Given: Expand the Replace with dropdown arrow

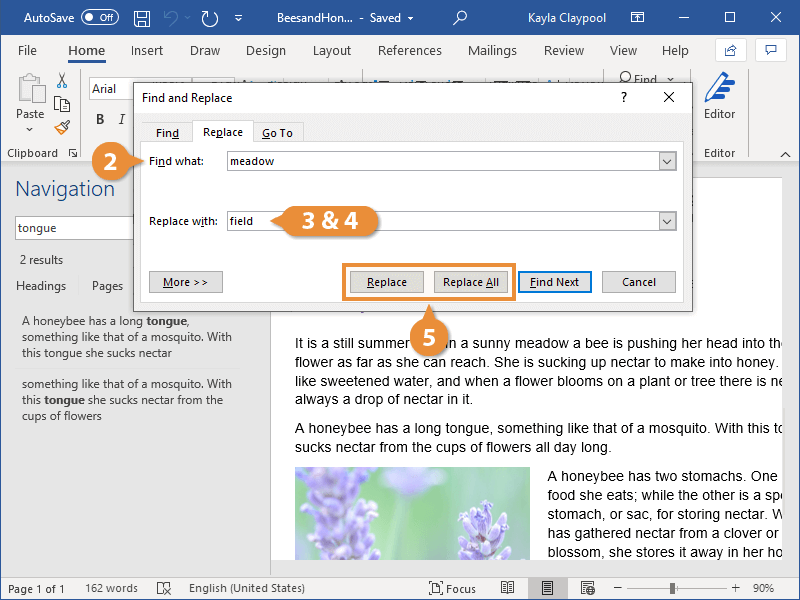Looking at the screenshot, I should [x=667, y=221].
